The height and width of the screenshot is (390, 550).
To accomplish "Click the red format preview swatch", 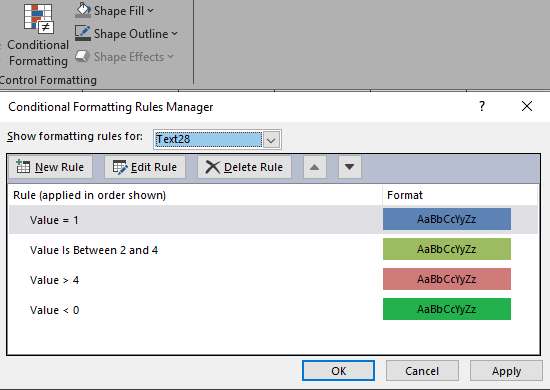I will coord(447,279).
